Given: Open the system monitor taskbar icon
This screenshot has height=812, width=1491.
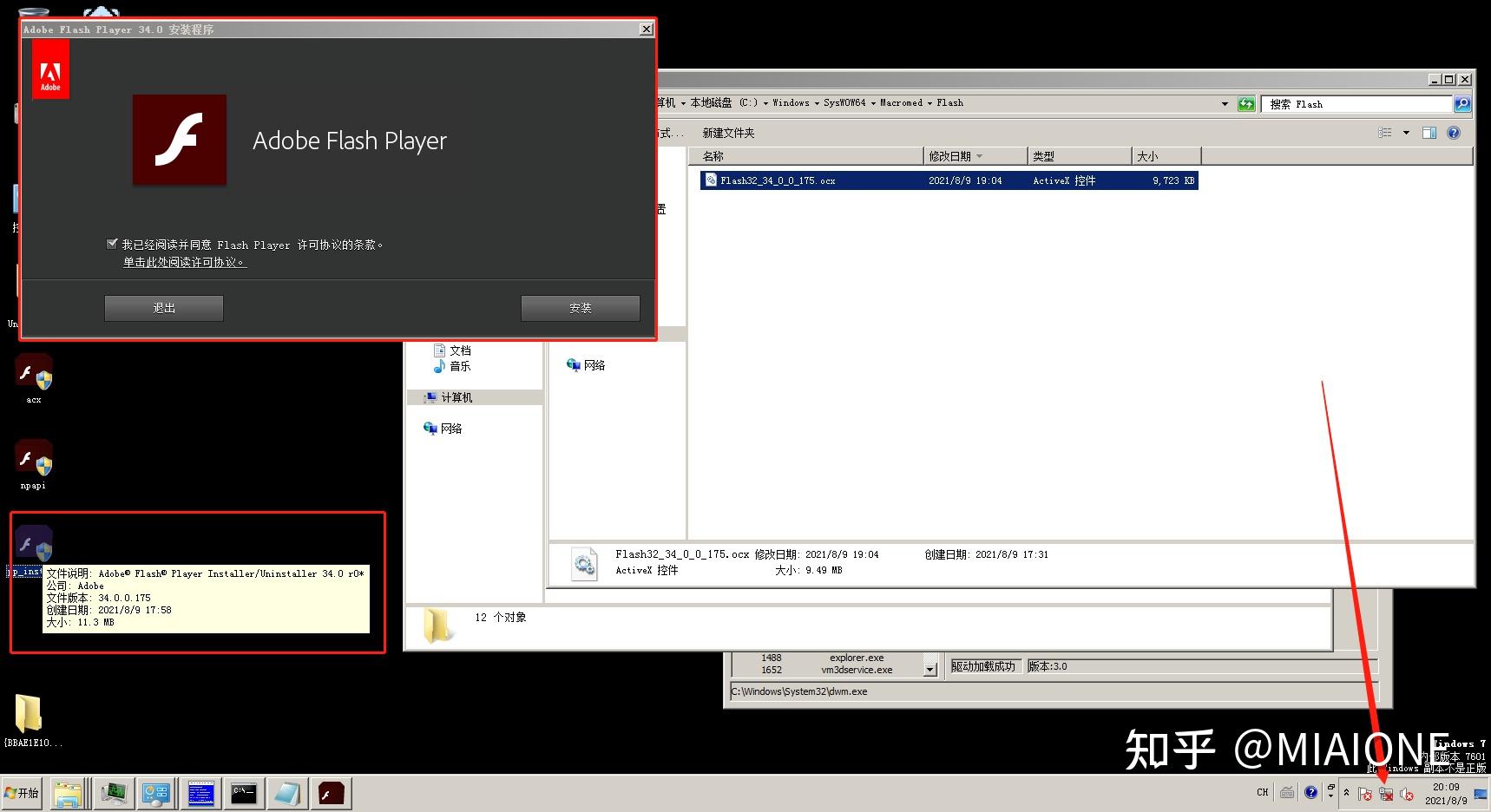Looking at the screenshot, I should (113, 793).
